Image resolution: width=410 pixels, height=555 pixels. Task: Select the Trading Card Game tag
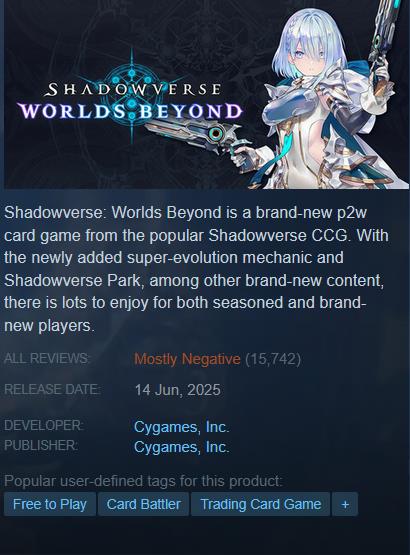tap(261, 504)
